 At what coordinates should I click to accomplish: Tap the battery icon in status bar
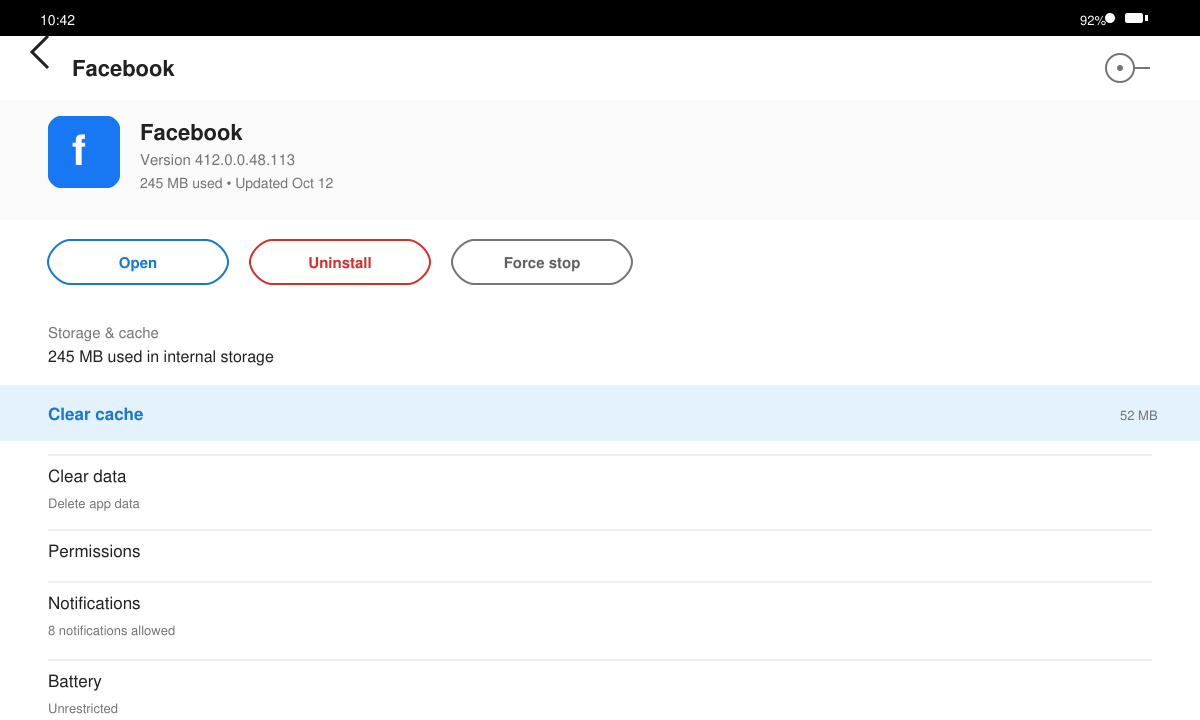pyautogui.click(x=1136, y=18)
